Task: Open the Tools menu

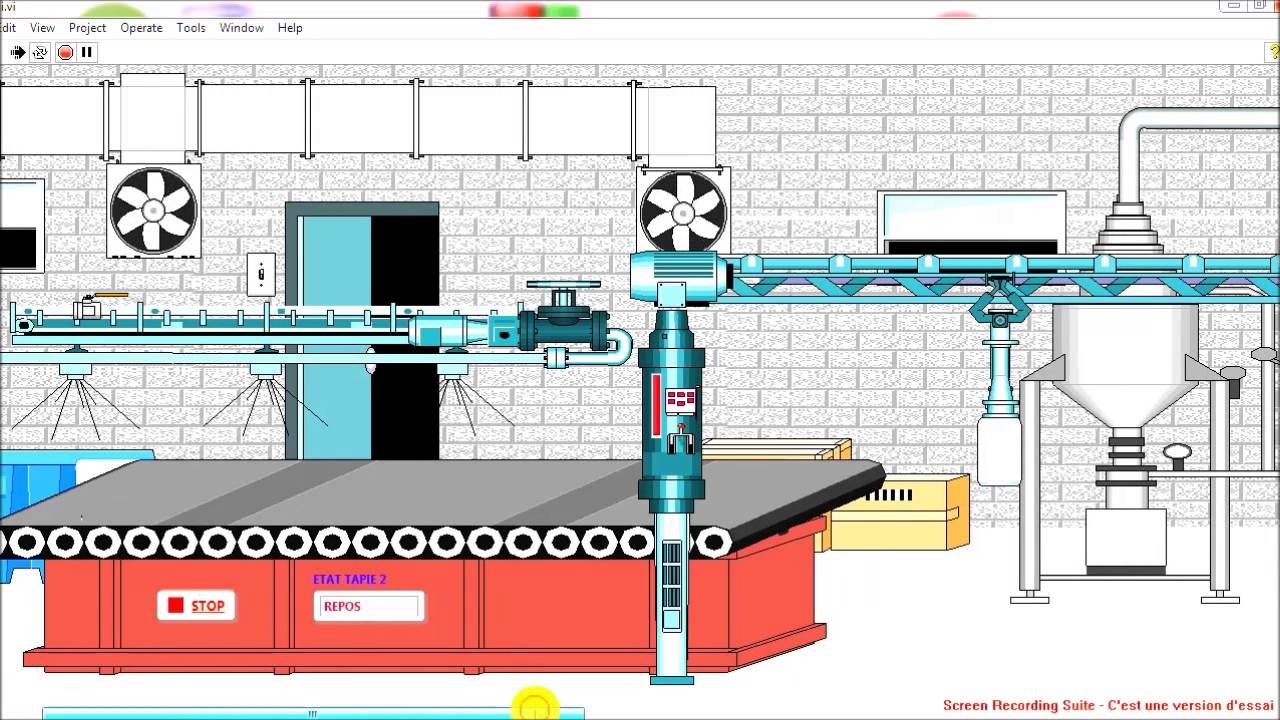Action: point(191,28)
